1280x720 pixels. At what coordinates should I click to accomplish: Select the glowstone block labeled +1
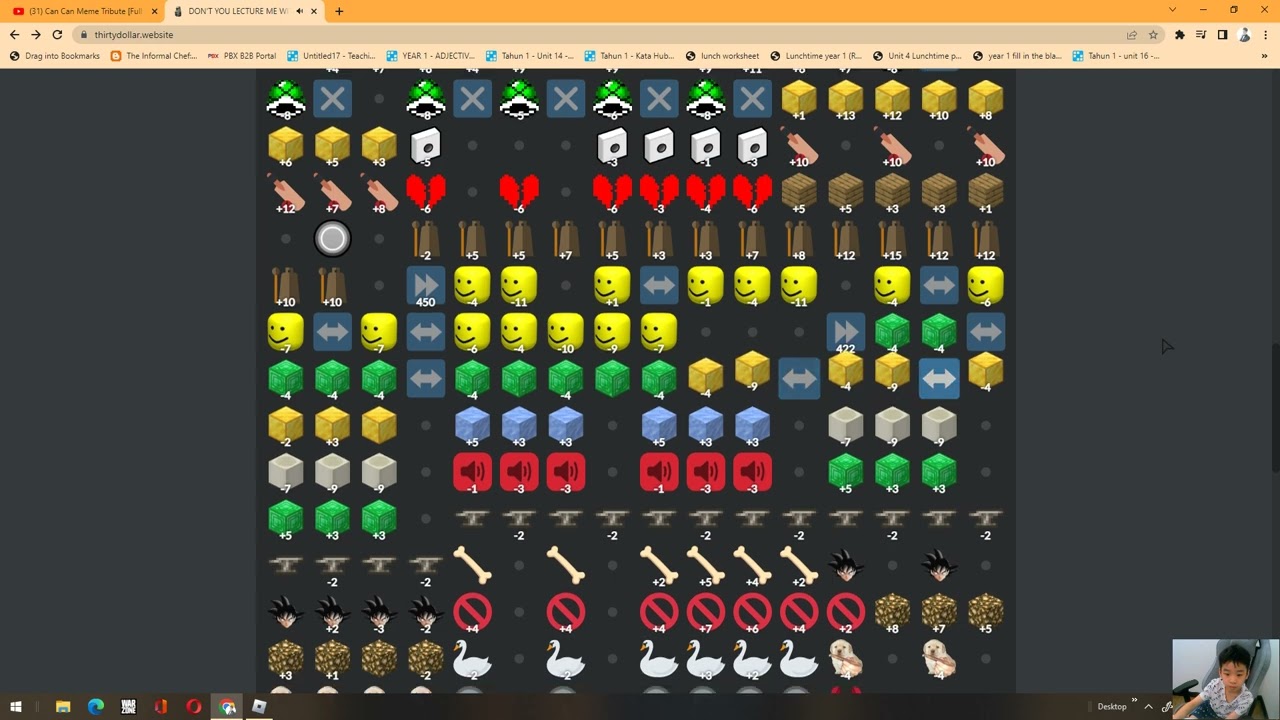(x=332, y=660)
